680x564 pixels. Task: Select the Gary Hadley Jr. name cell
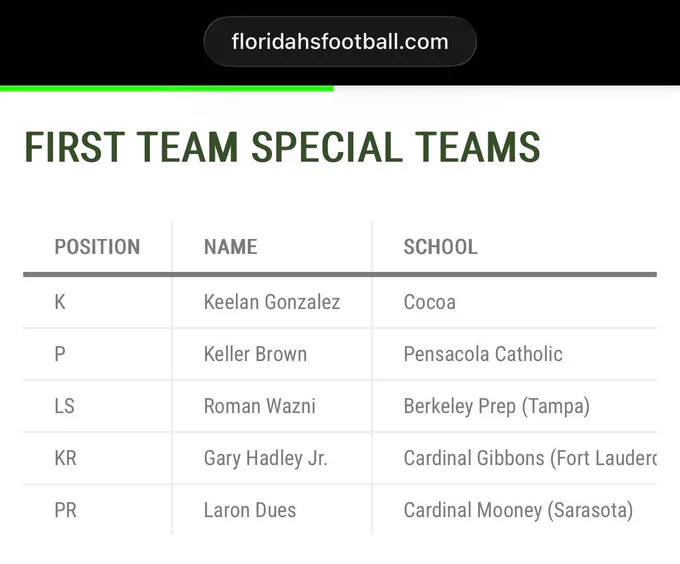(272, 458)
